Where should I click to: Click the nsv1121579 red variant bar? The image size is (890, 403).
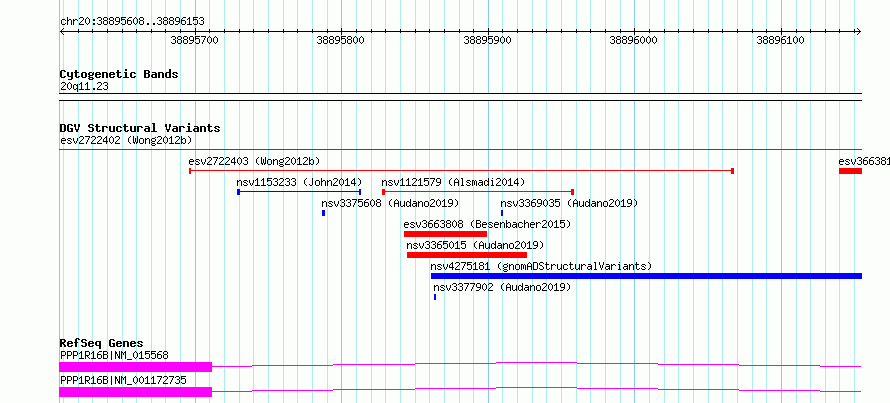click(478, 192)
